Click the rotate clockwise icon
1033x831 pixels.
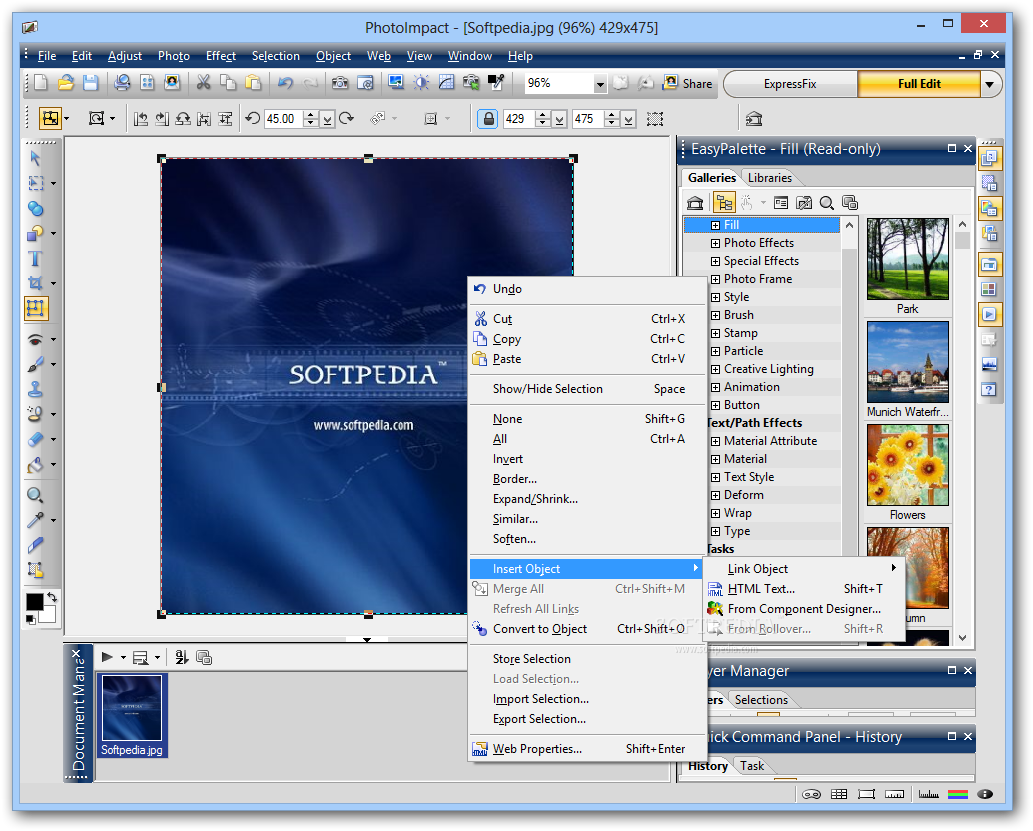coord(347,119)
